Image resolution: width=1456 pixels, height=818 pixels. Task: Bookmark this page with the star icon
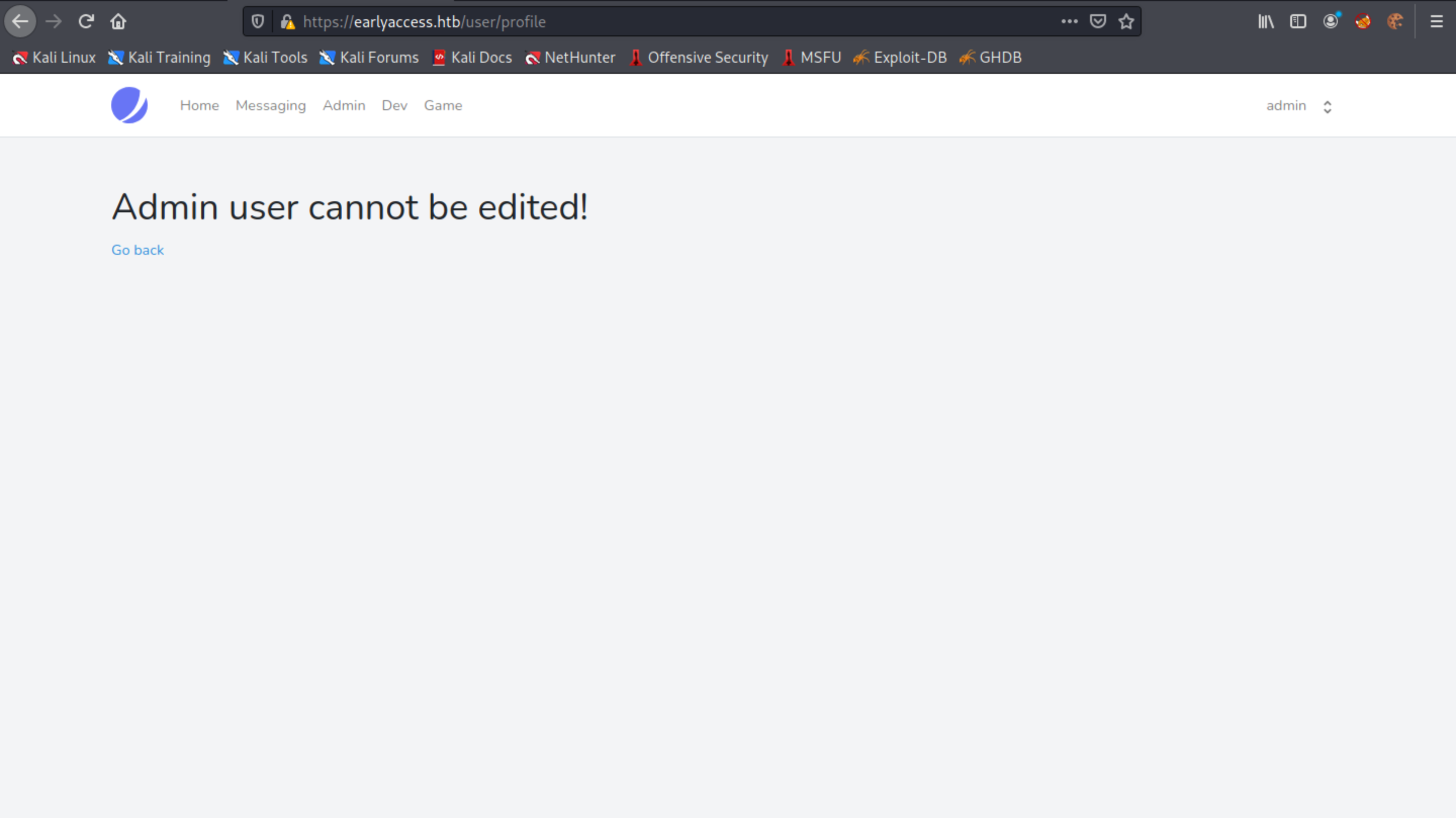click(x=1126, y=21)
